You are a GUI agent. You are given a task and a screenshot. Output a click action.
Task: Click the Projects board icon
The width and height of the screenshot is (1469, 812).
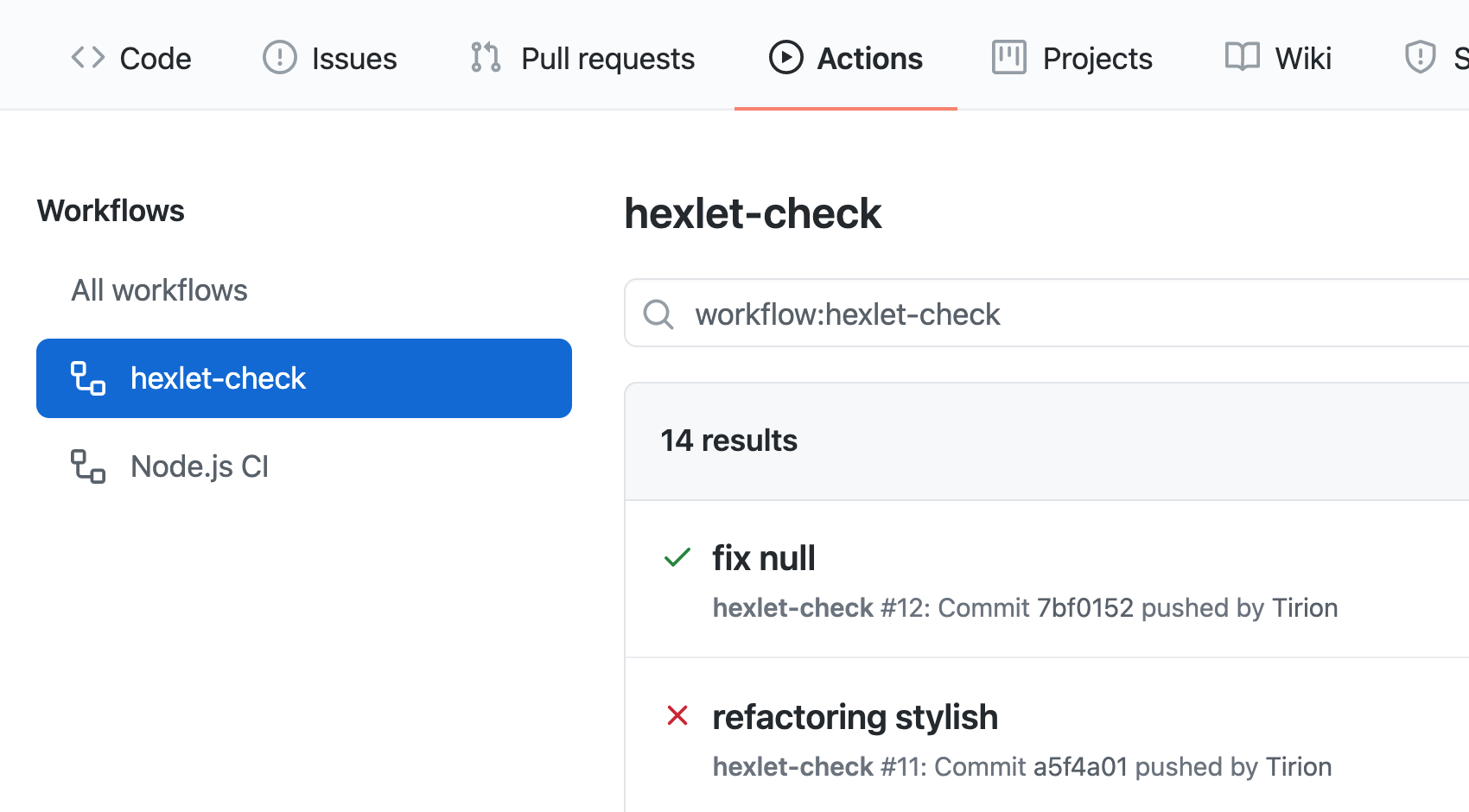pyautogui.click(x=1008, y=58)
